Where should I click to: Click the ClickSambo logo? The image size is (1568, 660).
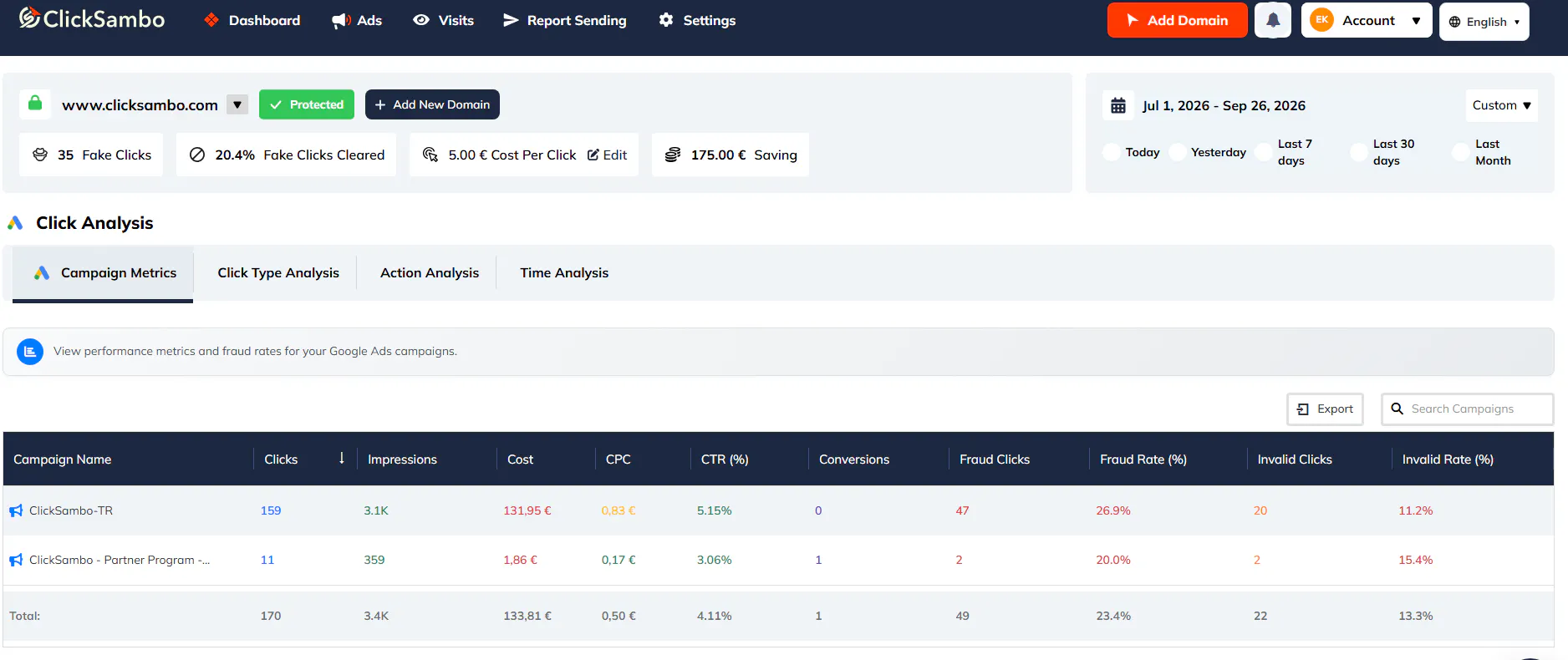pos(92,18)
